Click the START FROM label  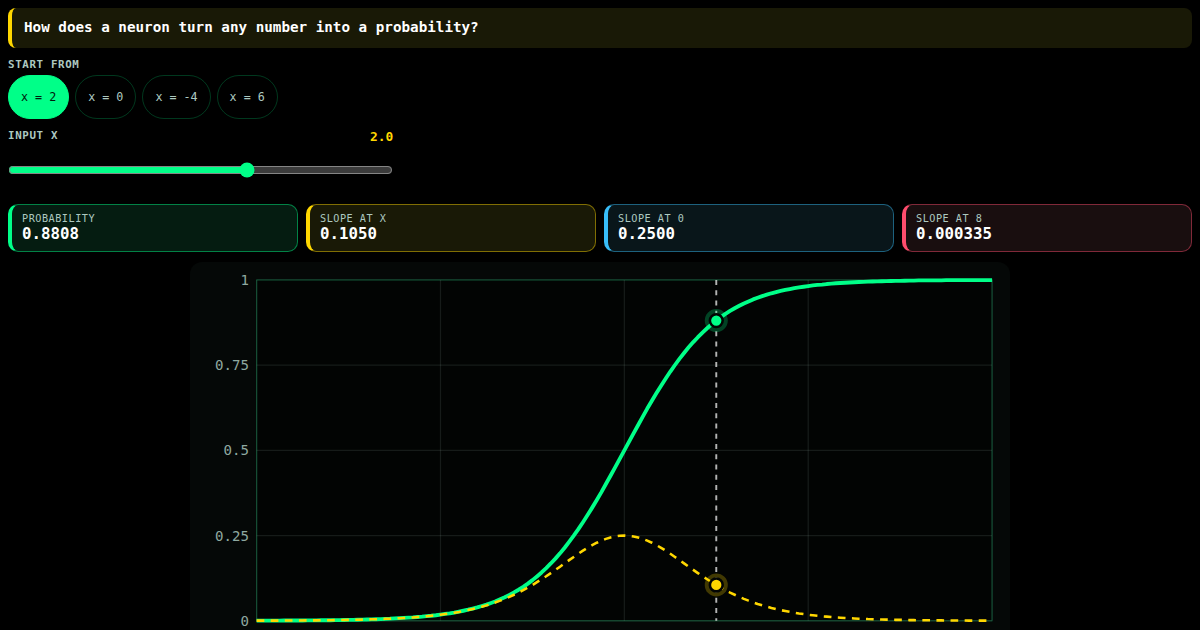click(x=44, y=64)
